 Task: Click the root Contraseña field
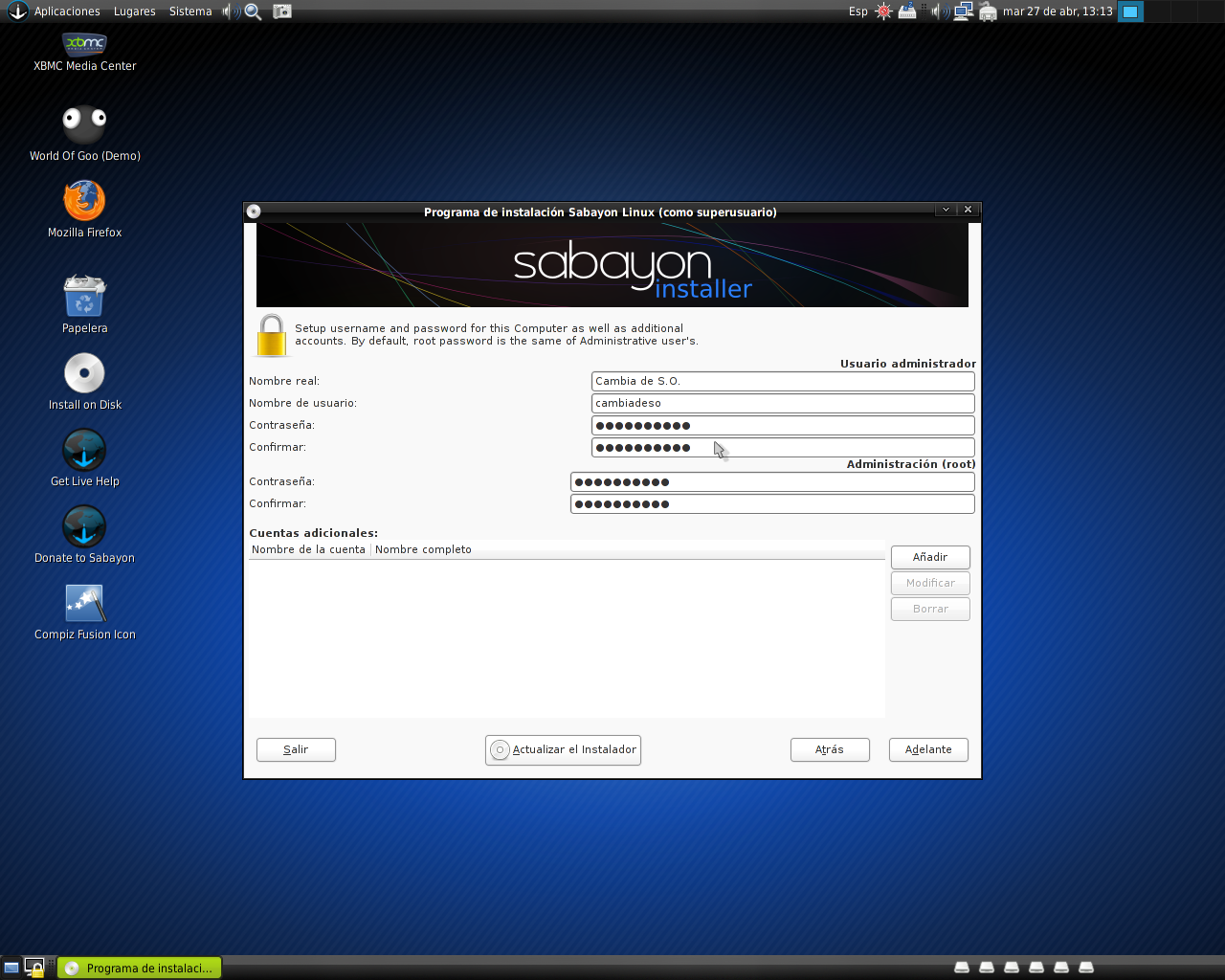coord(772,481)
